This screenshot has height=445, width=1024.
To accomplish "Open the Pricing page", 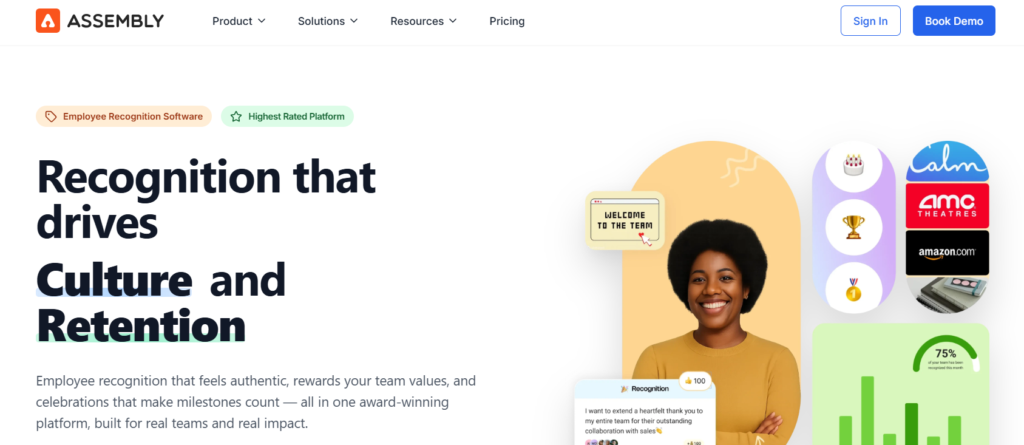I will 507,21.
